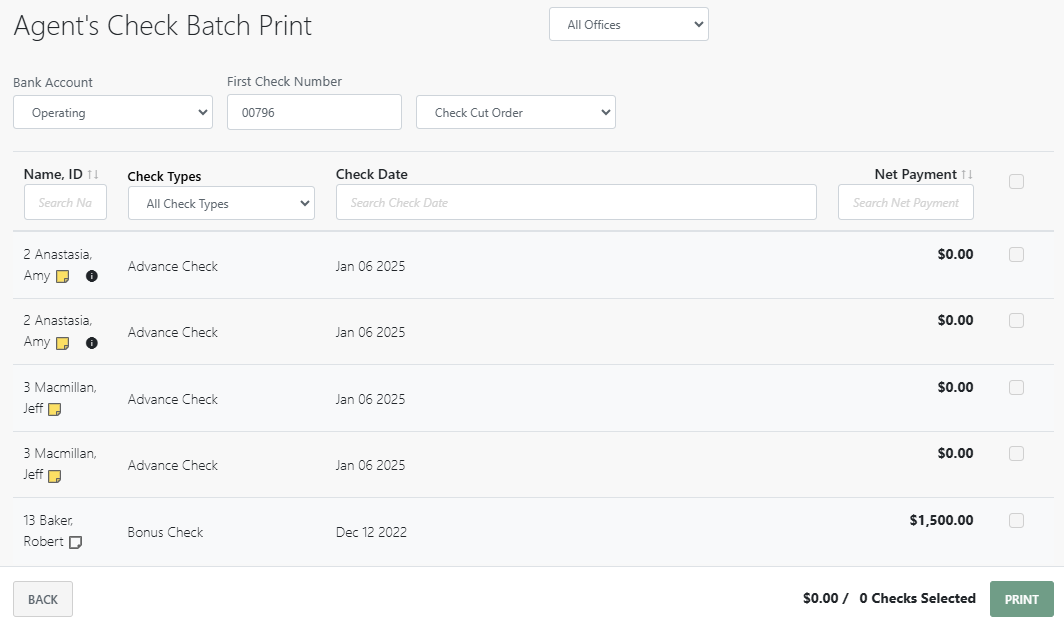Click the info icon on second Anastasia row

tap(92, 343)
